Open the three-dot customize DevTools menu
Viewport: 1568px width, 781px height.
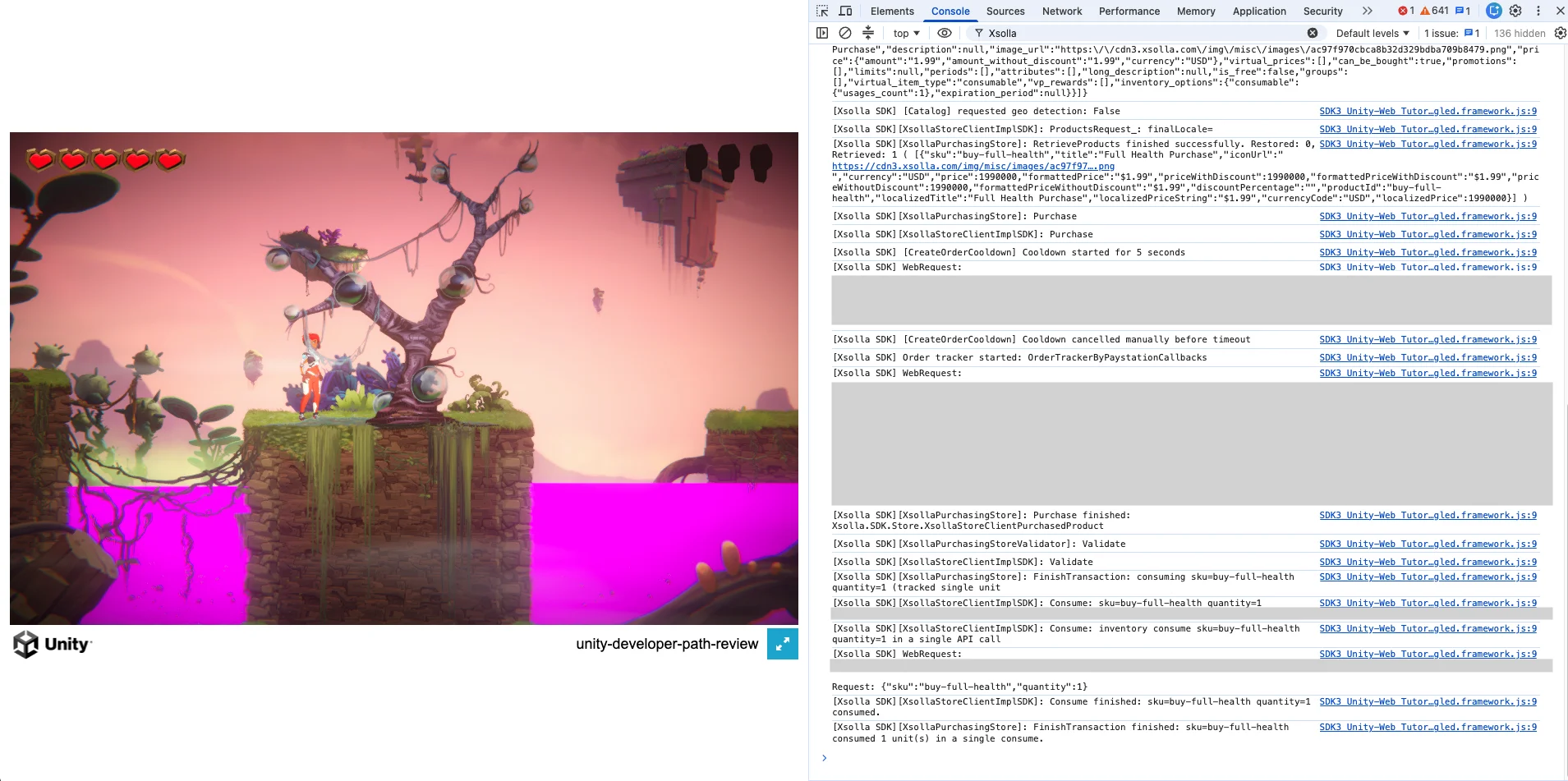coord(1538,11)
